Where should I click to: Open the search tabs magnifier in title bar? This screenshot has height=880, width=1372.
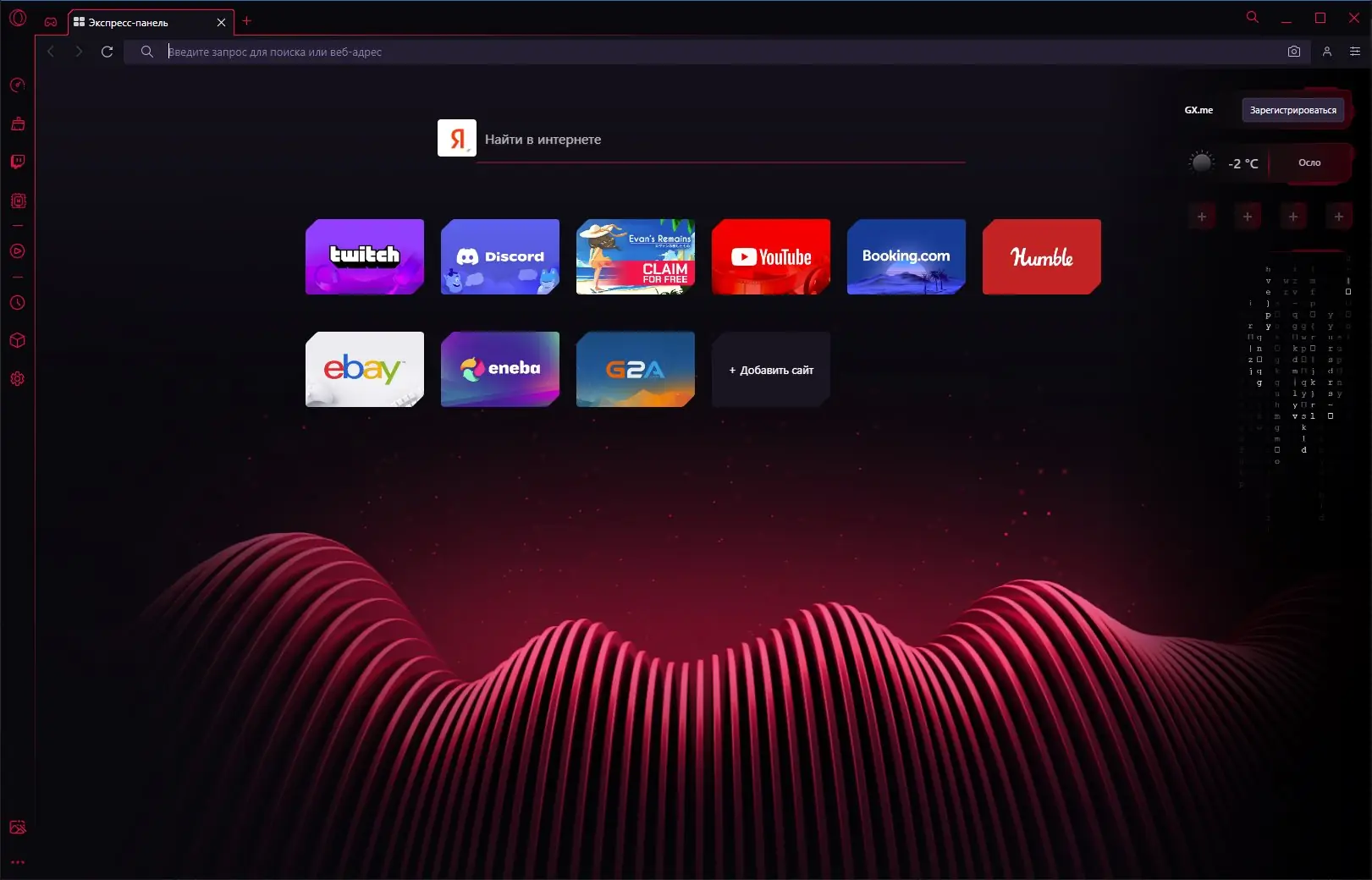tap(1253, 17)
